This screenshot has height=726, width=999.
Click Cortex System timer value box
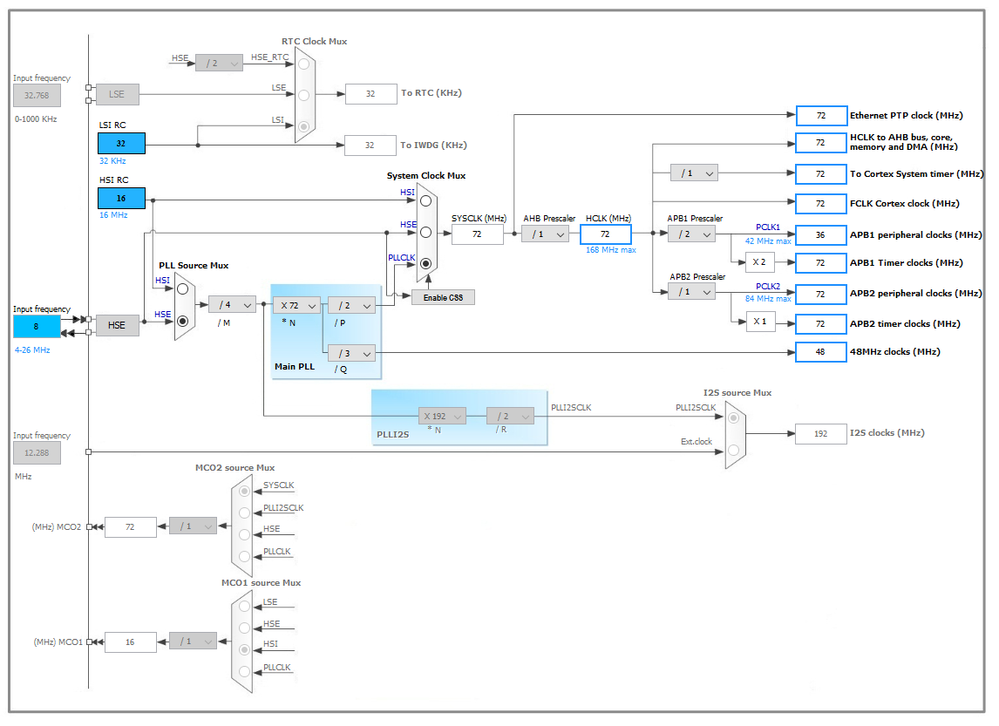821,173
